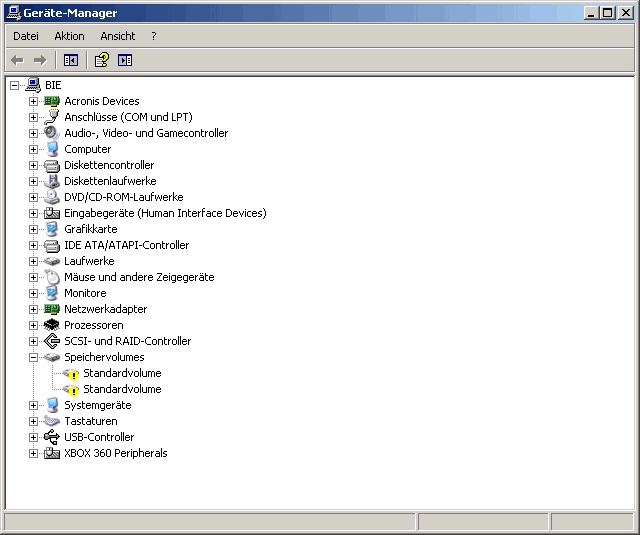The width and height of the screenshot is (640, 535).
Task: Expand the Diskettenlaufwerke node
Action: pos(33,181)
